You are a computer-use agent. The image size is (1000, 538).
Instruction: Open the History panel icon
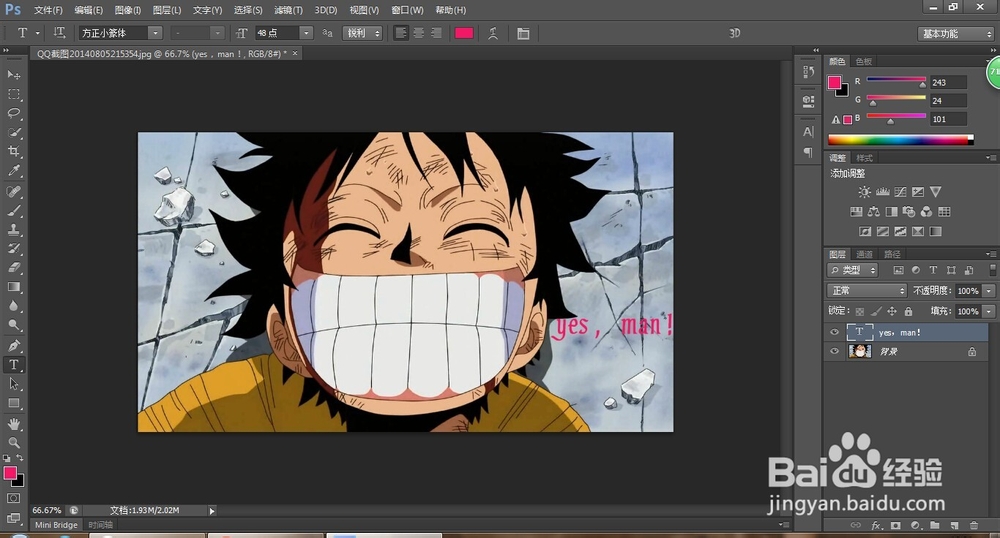(808, 72)
